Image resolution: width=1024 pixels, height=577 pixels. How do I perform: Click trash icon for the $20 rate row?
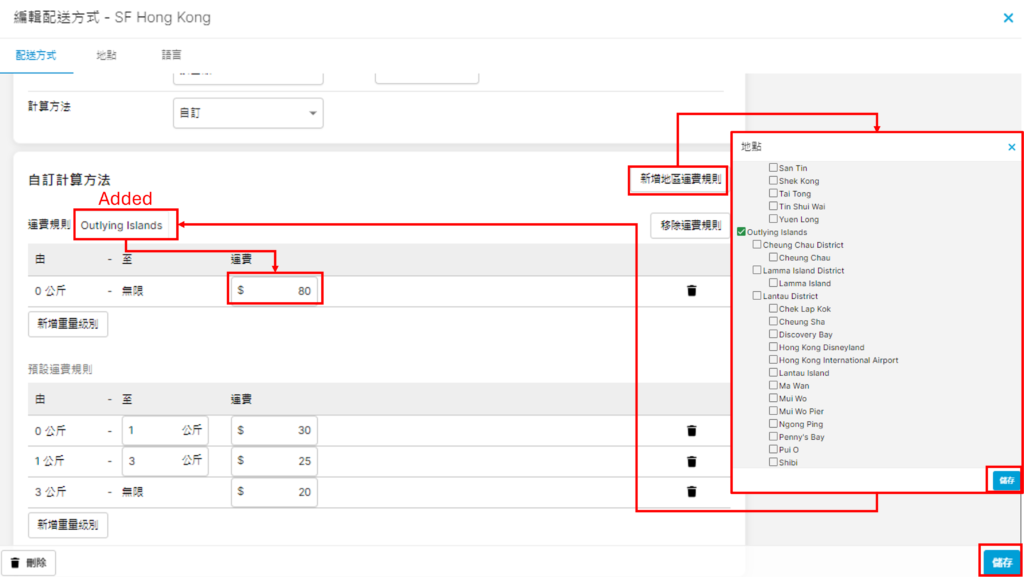691,492
